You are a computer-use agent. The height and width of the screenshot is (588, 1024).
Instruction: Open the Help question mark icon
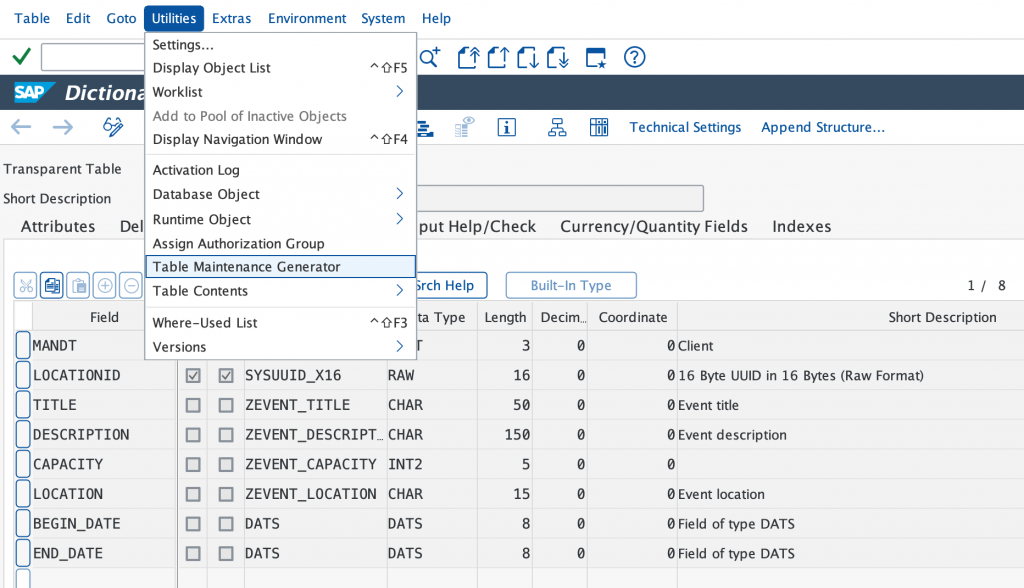point(636,58)
